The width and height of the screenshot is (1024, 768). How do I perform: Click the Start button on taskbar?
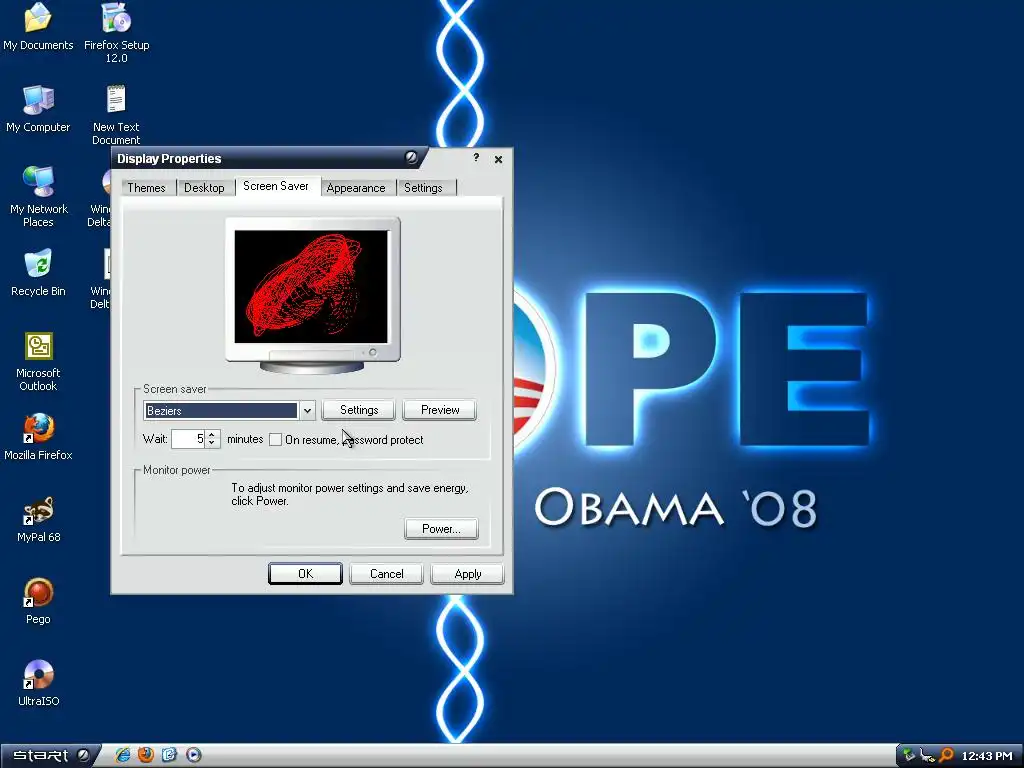tap(50, 756)
